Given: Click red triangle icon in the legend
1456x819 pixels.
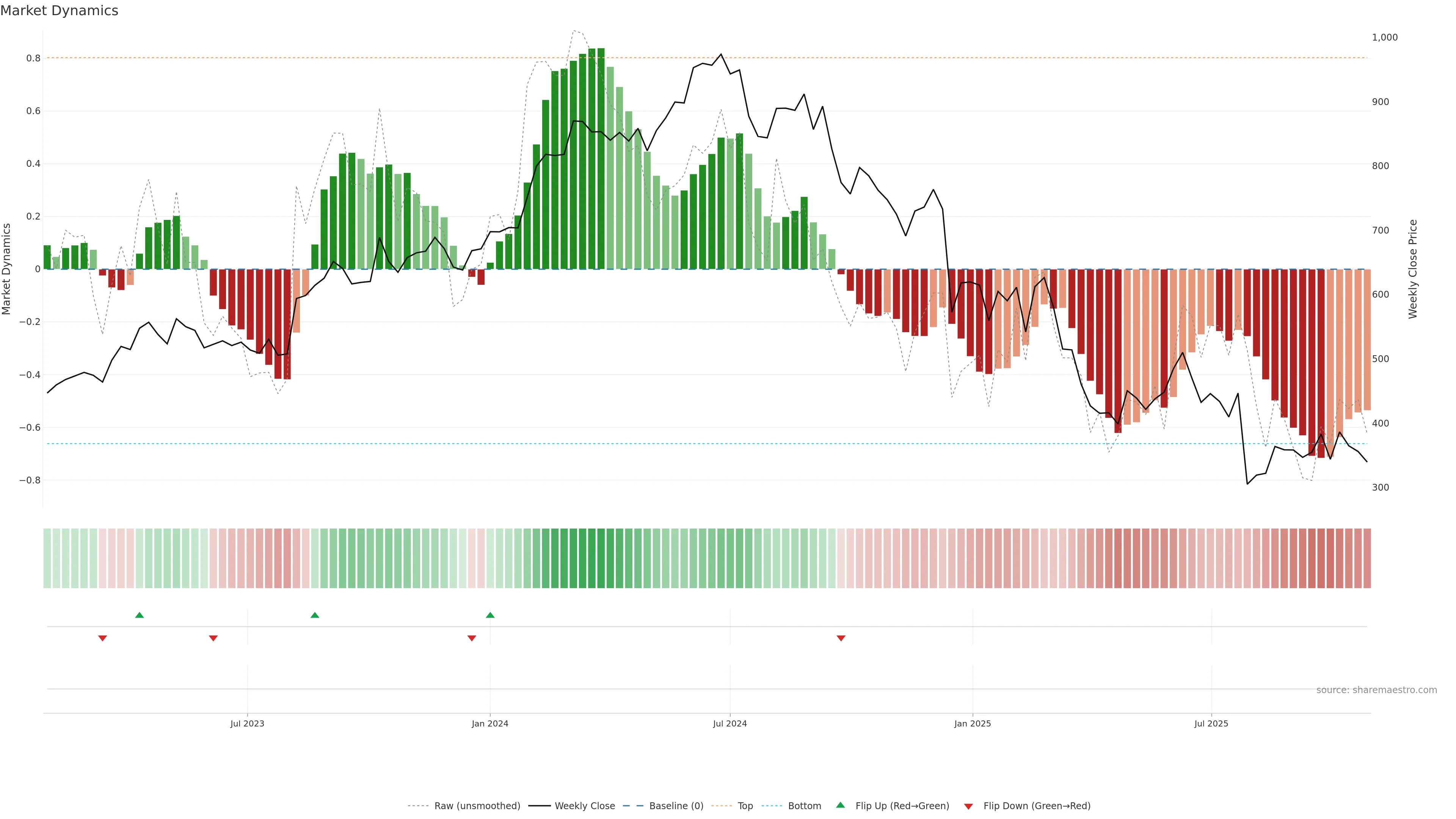Looking at the screenshot, I should click(968, 806).
